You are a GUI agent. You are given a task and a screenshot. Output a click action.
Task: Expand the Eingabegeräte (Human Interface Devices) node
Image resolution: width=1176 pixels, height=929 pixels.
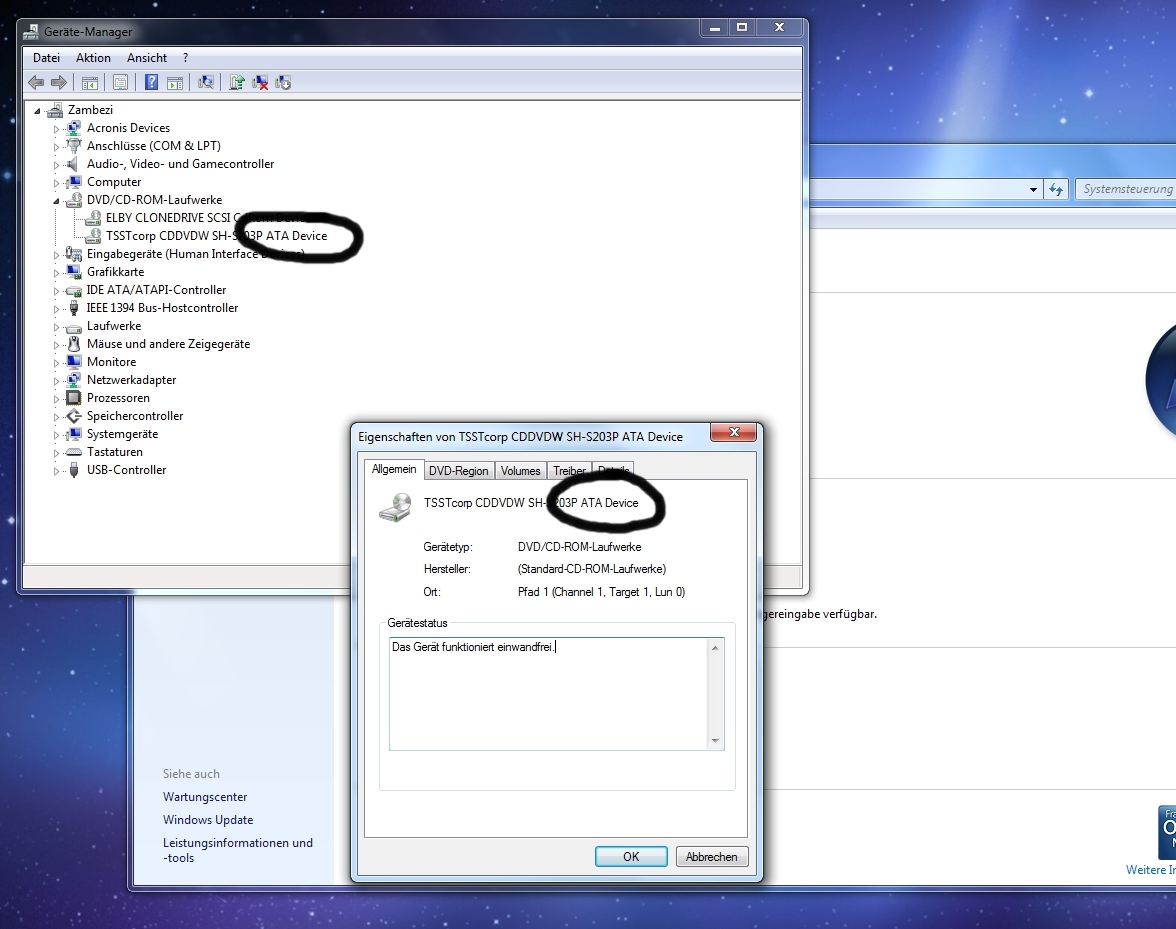coord(56,255)
